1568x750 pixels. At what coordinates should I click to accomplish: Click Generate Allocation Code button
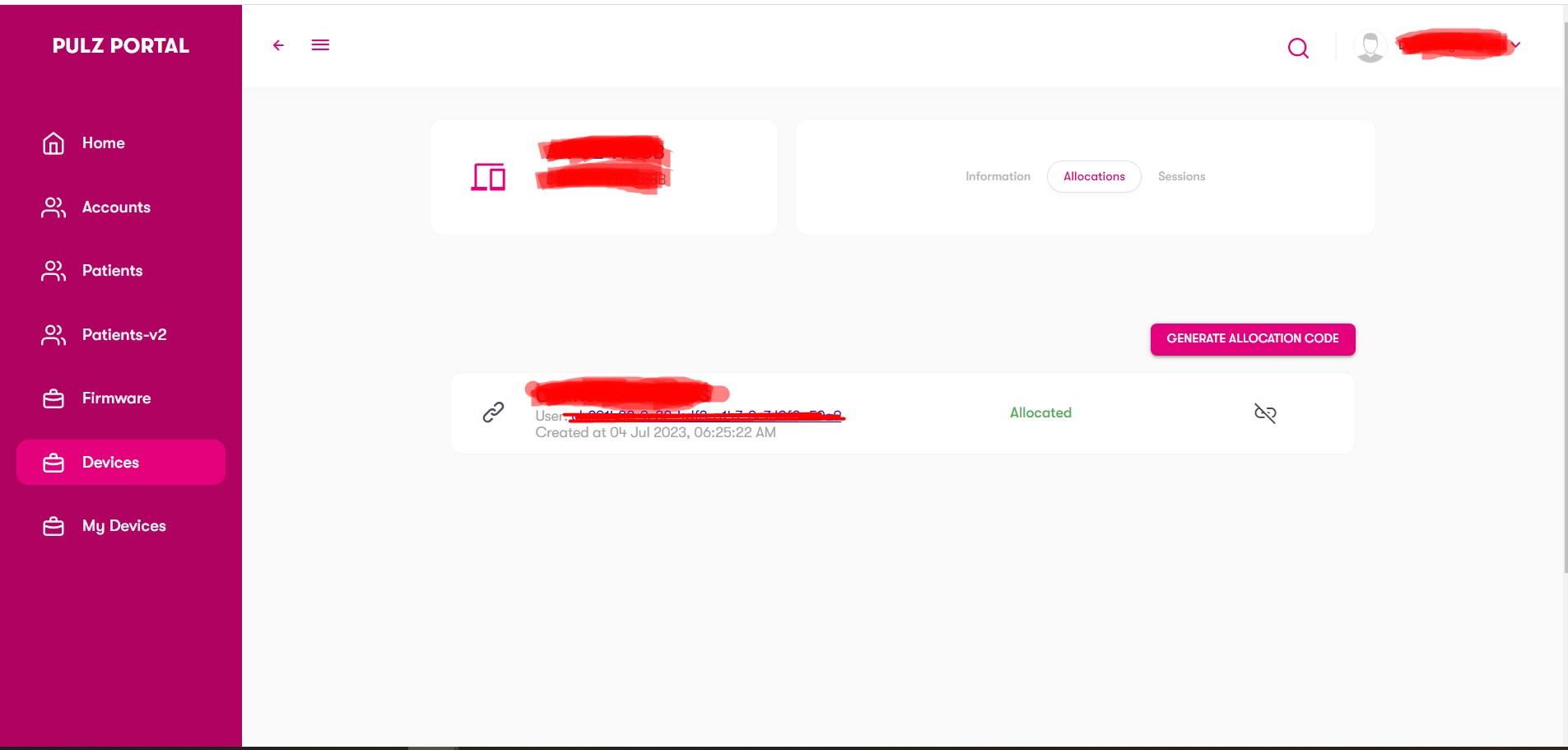pos(1253,339)
